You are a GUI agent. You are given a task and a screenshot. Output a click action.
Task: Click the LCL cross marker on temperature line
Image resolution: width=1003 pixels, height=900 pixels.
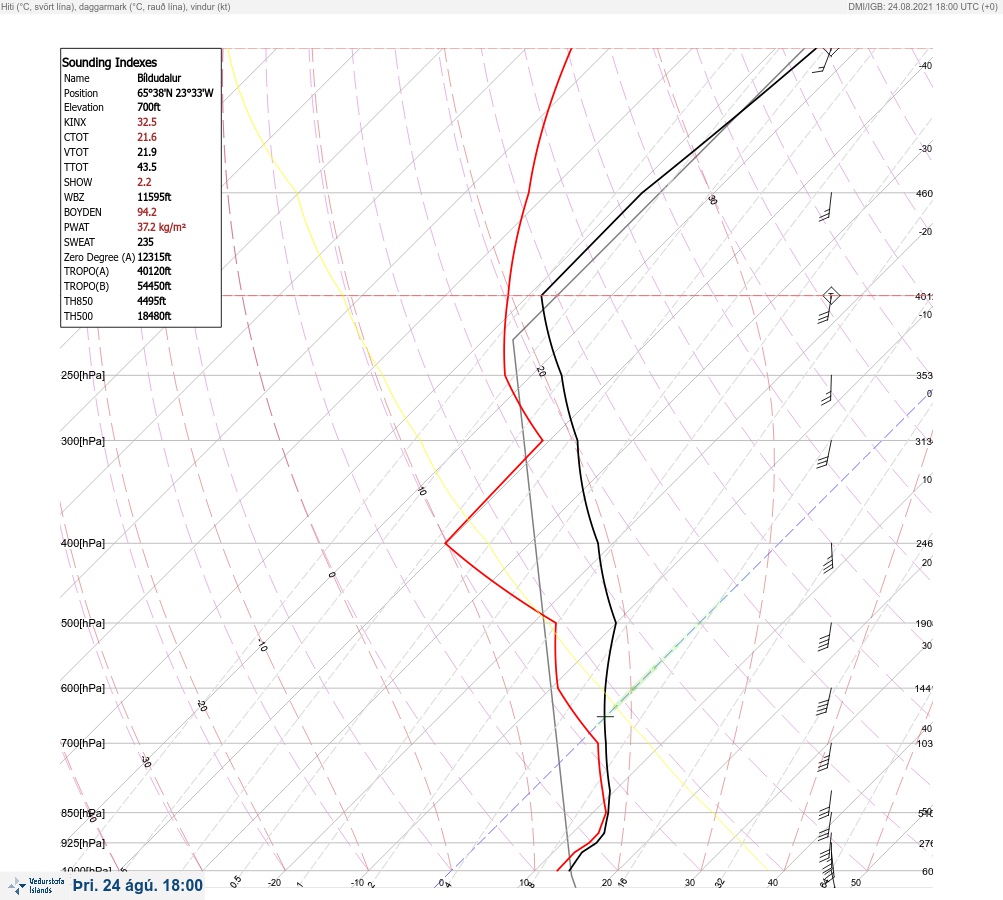pos(605,716)
